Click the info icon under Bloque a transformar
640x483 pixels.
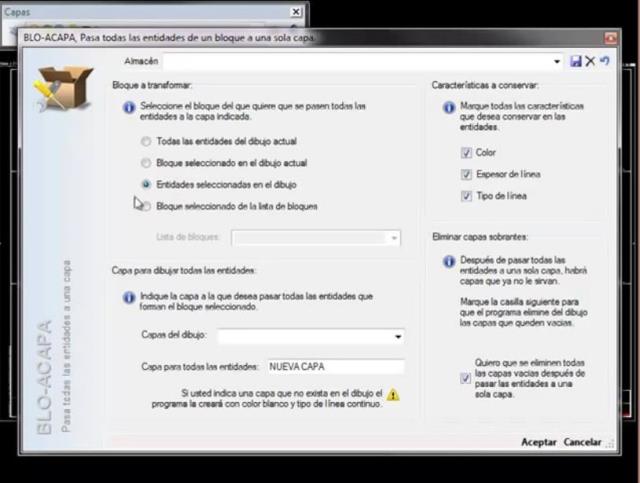129,107
